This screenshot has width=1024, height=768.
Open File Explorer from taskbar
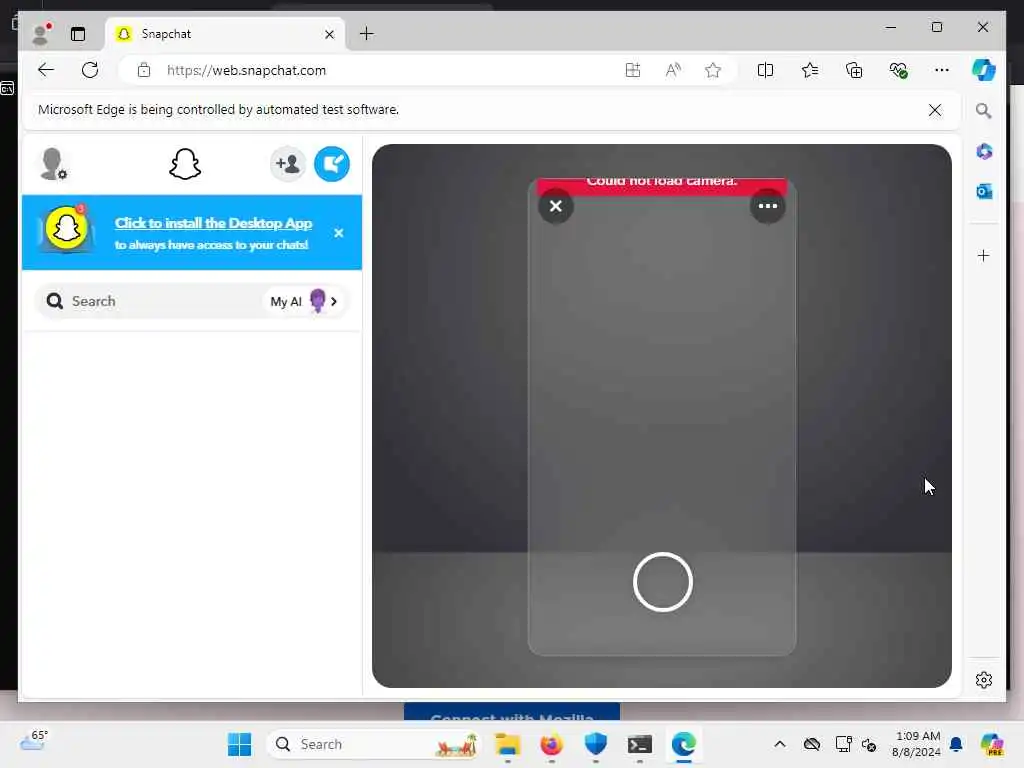coord(507,744)
